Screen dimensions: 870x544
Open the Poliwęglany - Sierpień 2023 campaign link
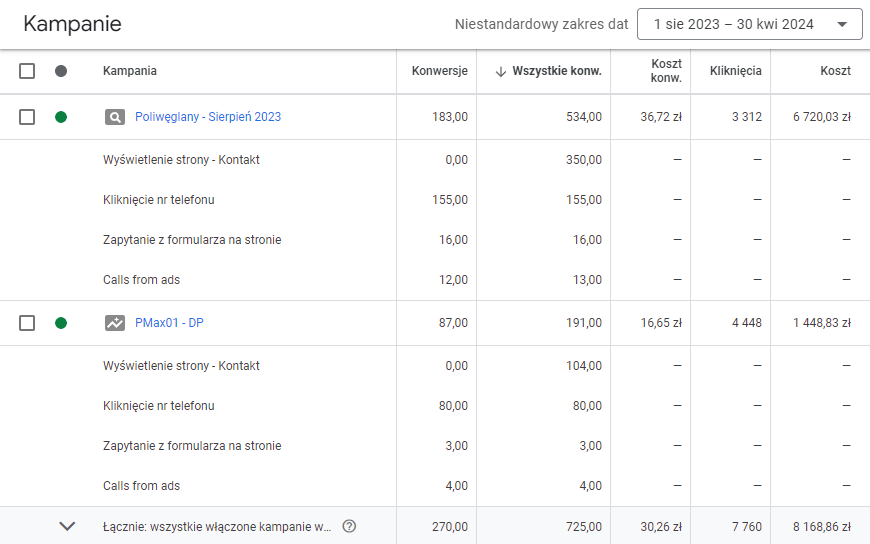click(x=208, y=117)
